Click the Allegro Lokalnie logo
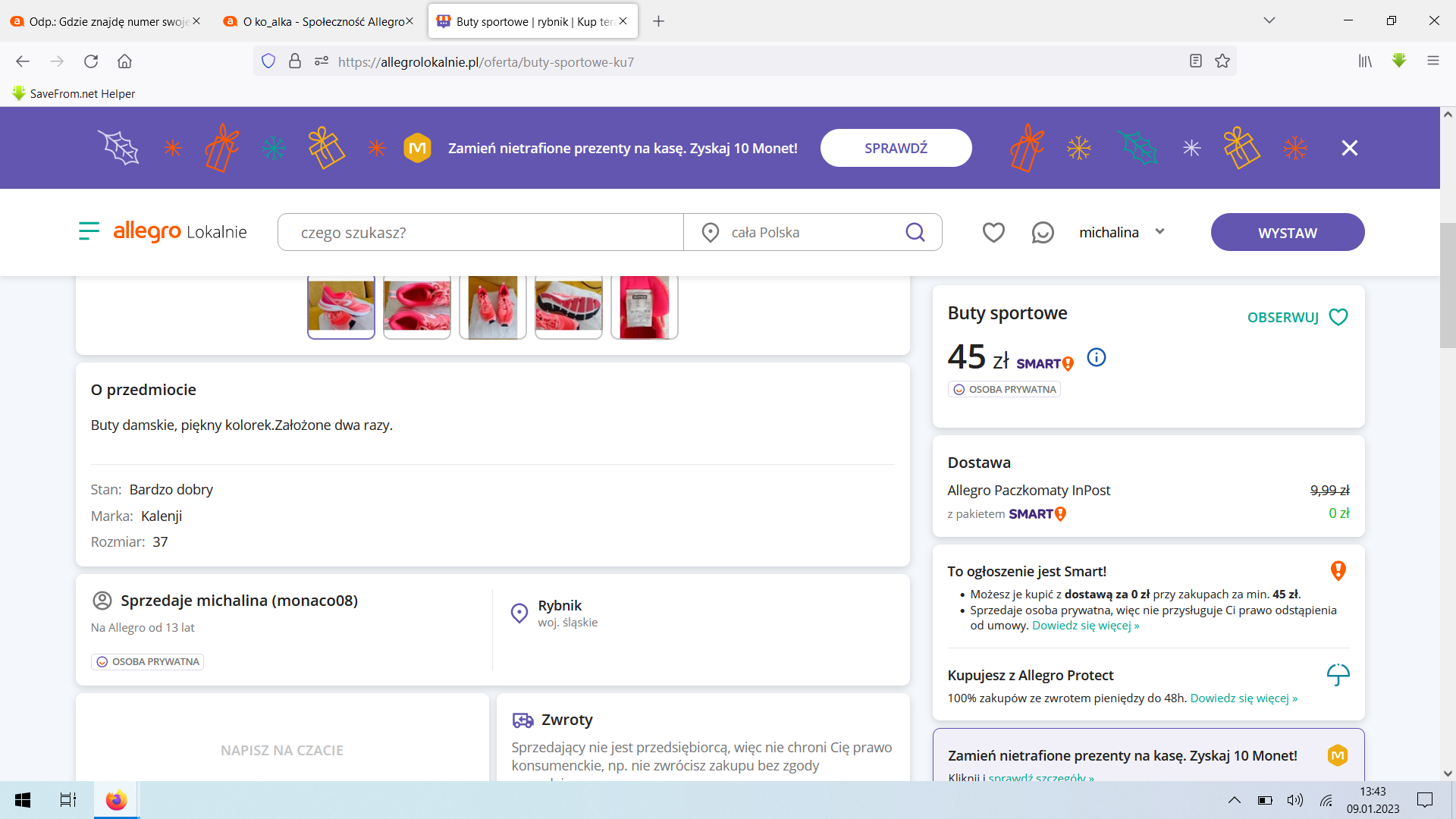The image size is (1456, 819). point(180,231)
